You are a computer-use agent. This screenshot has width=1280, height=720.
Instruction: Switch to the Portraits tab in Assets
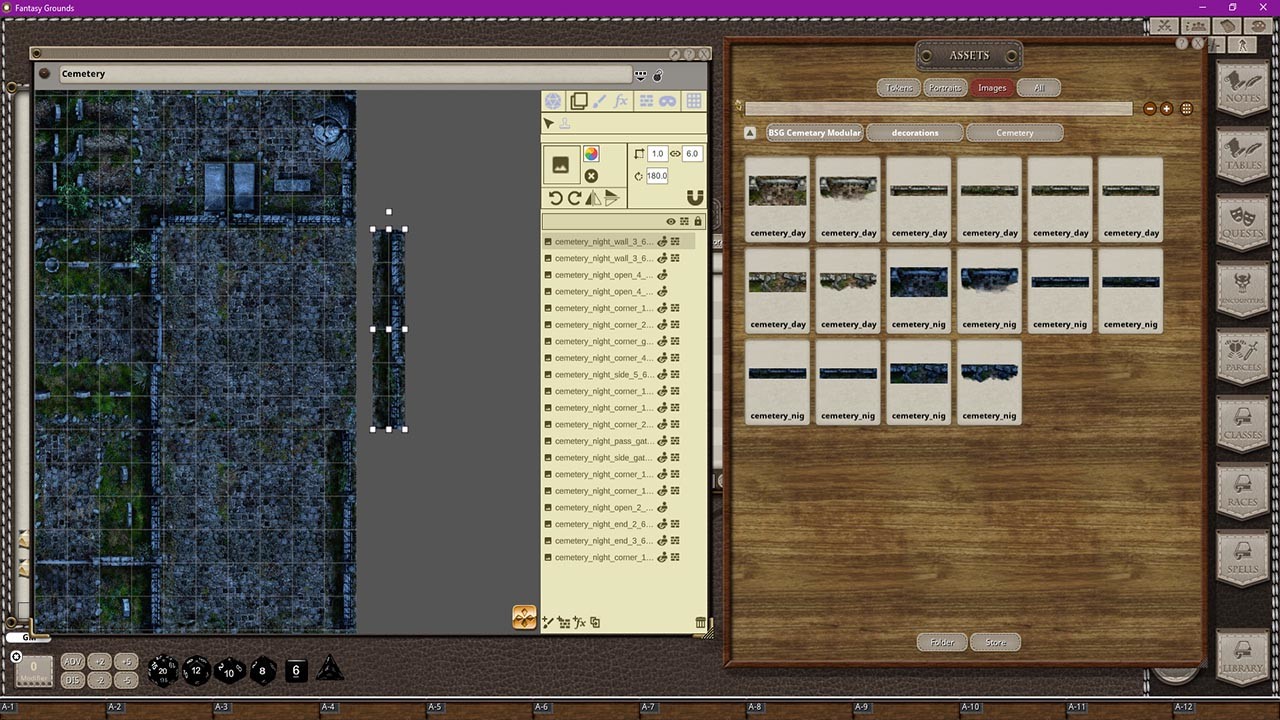click(x=944, y=87)
